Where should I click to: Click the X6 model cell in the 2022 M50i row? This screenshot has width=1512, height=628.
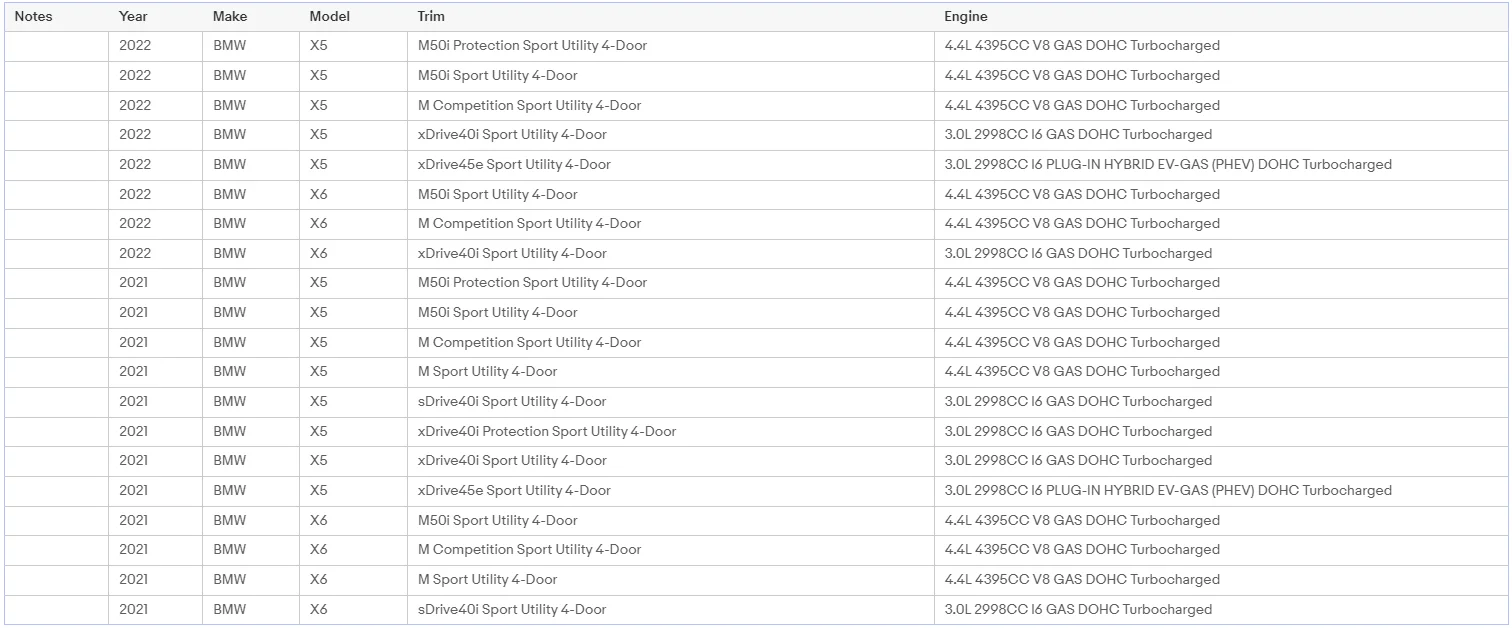point(353,194)
